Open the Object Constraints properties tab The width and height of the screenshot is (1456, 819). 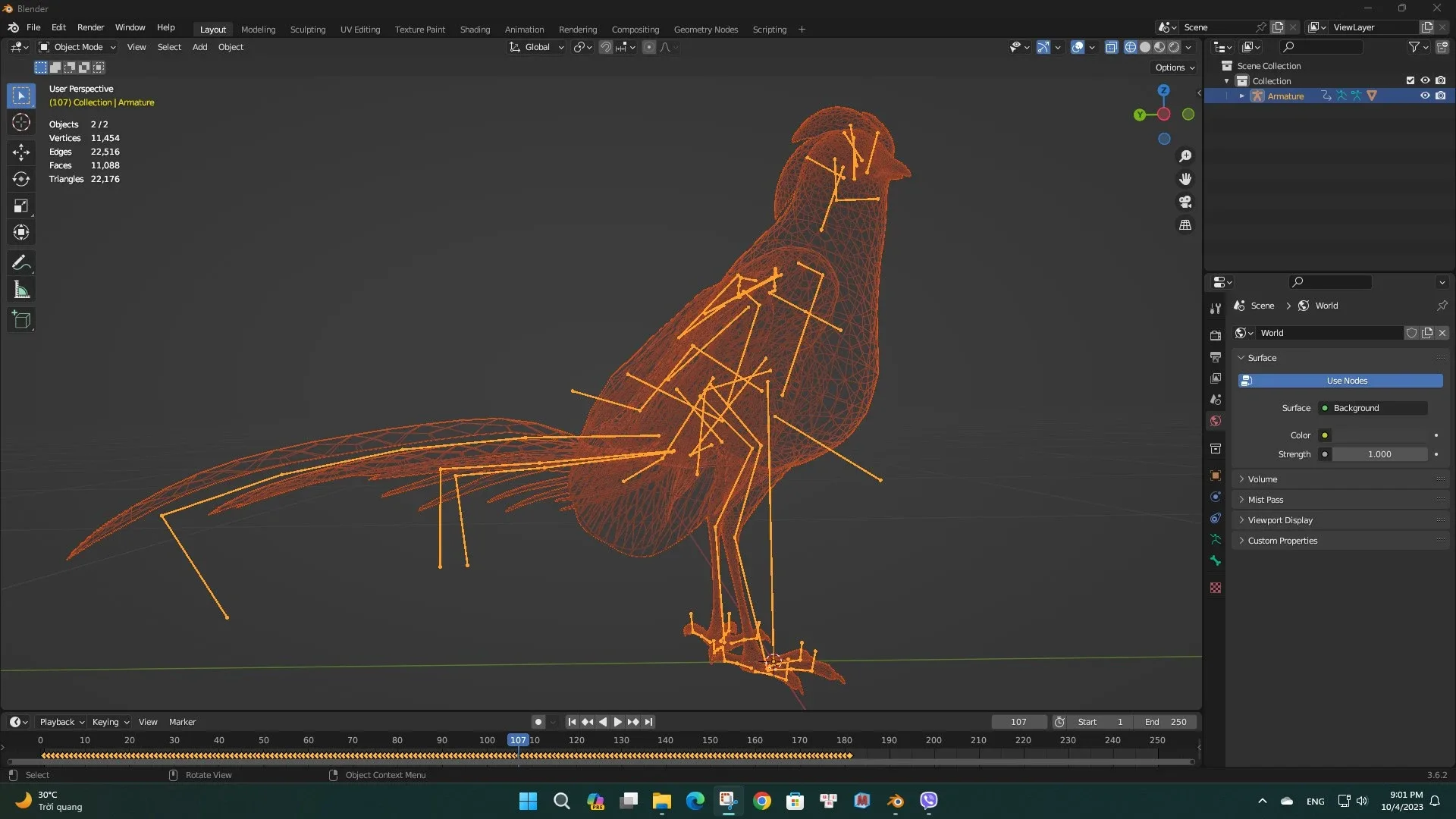pos(1216,518)
